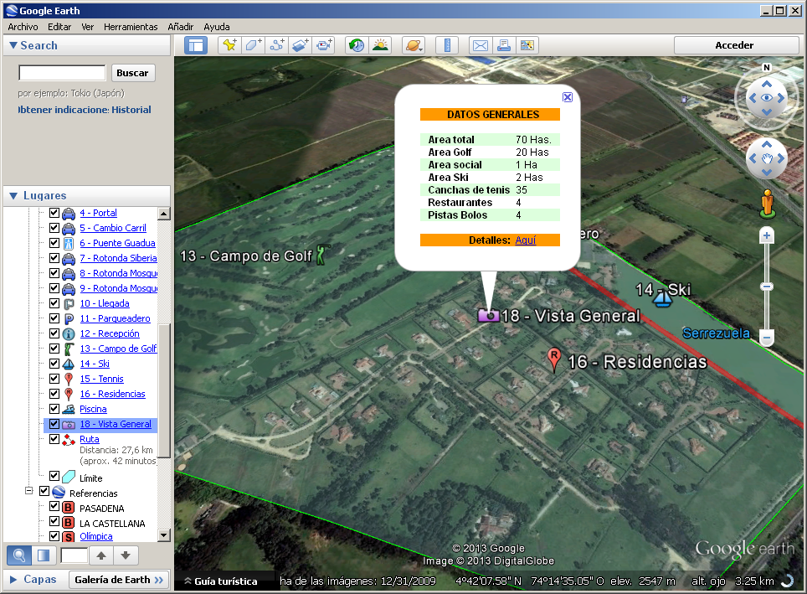Viewport: 807px width, 594px height.
Task: Uncheck PASADENA checkbox
Action: click(x=54, y=506)
